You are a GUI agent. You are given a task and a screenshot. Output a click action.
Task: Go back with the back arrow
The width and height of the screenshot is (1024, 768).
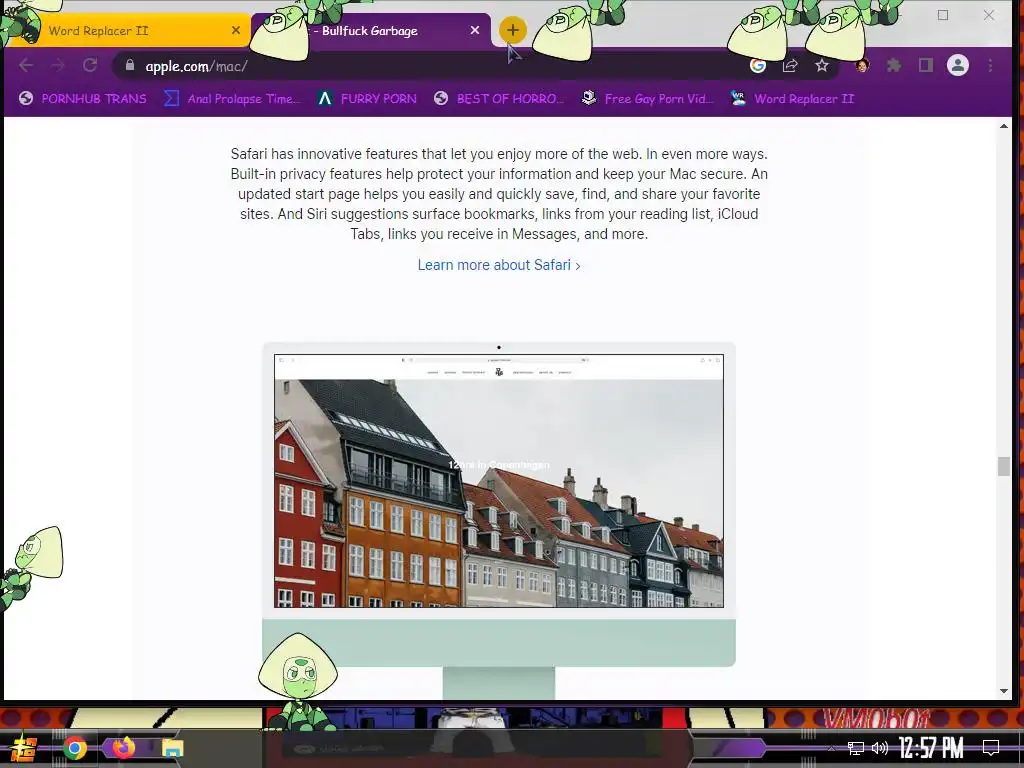[26, 65]
